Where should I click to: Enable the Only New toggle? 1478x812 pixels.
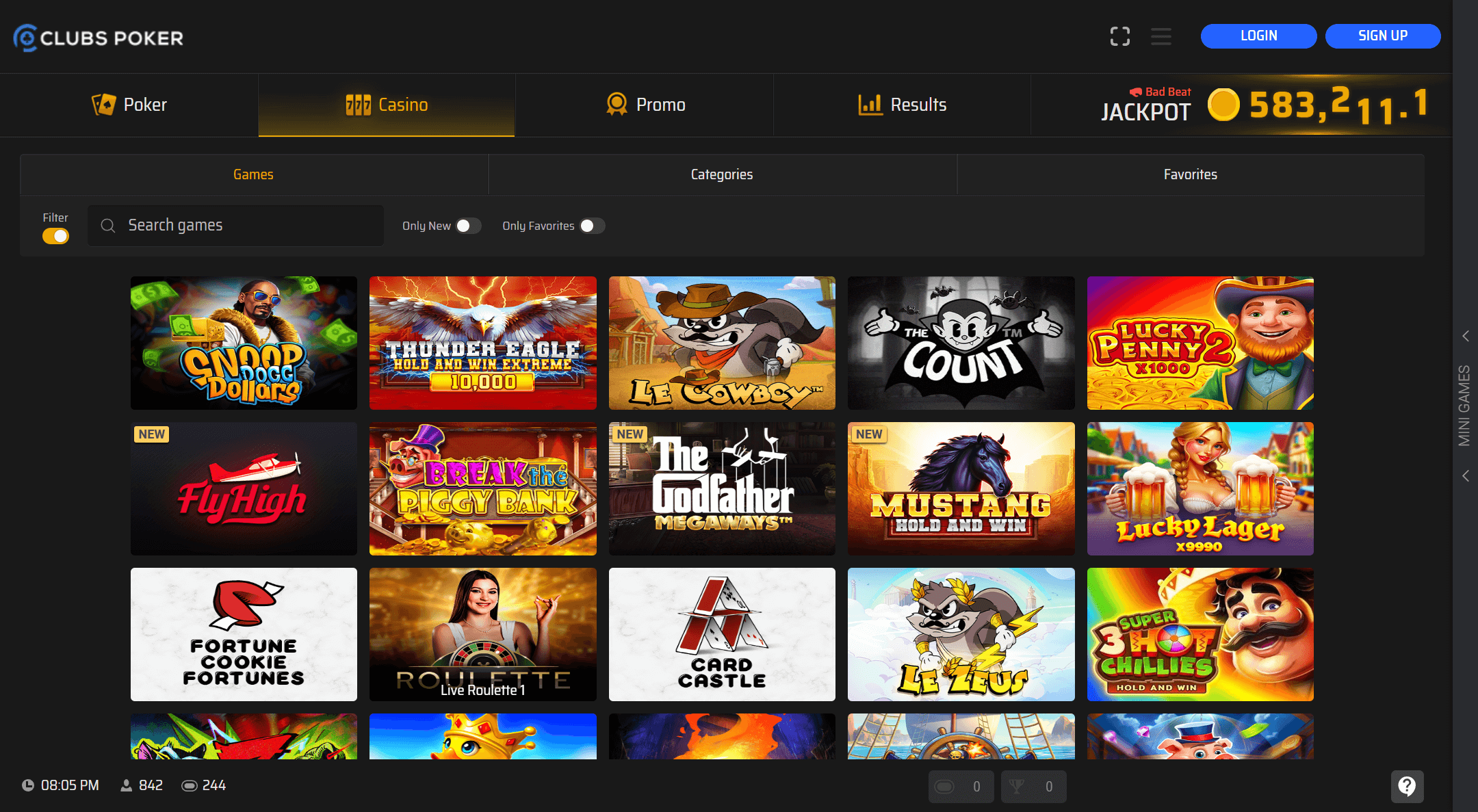[469, 226]
